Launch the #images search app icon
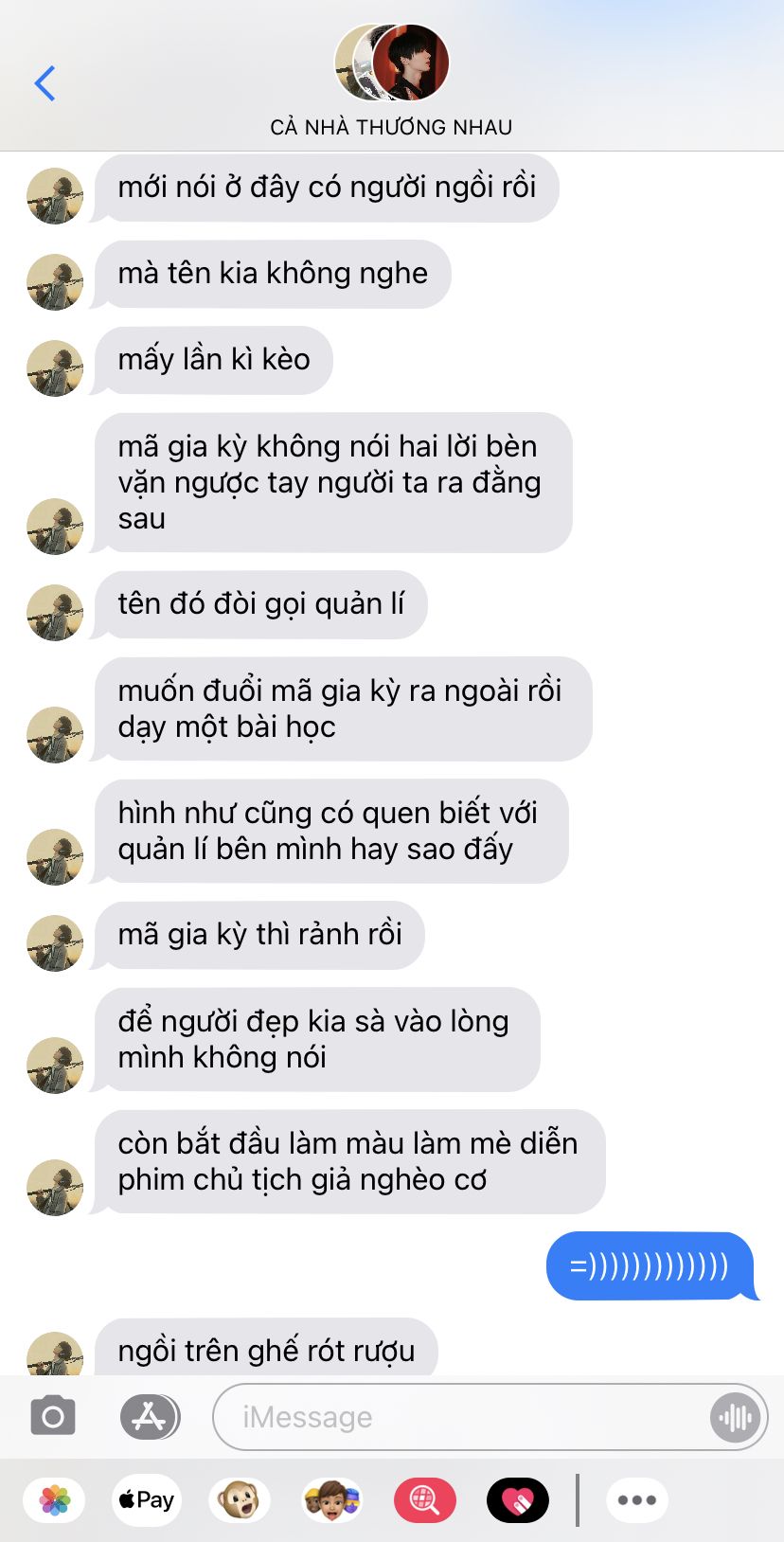The image size is (784, 1542). click(x=425, y=1500)
